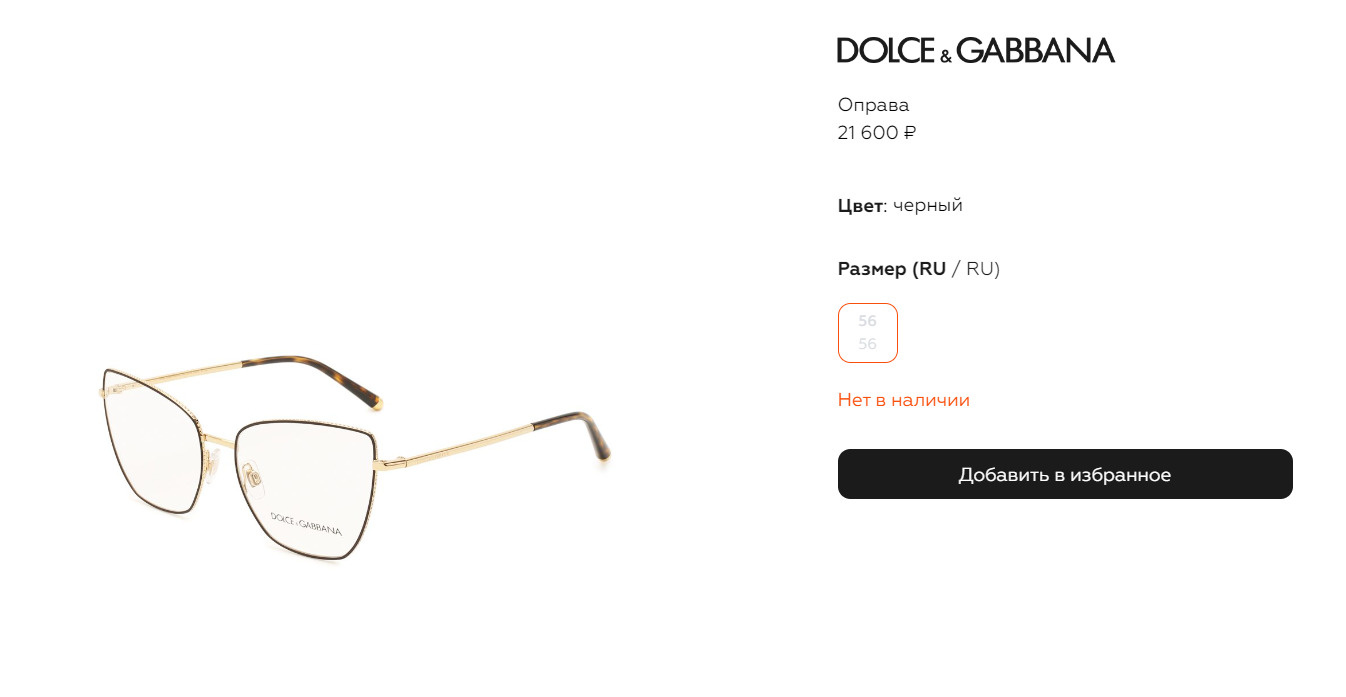This screenshot has height=697, width=1346.
Task: Click the 'Размер' size label
Action: click(872, 268)
